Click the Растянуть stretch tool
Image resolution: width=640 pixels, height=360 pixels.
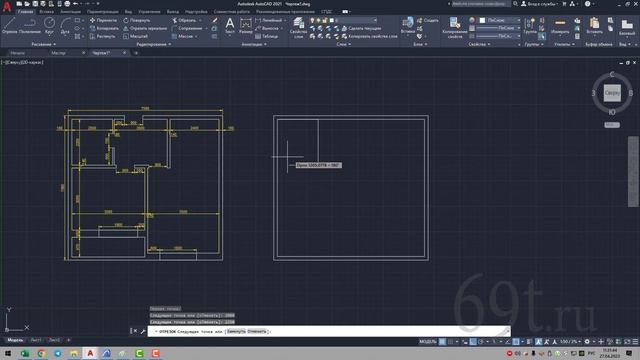click(103, 36)
